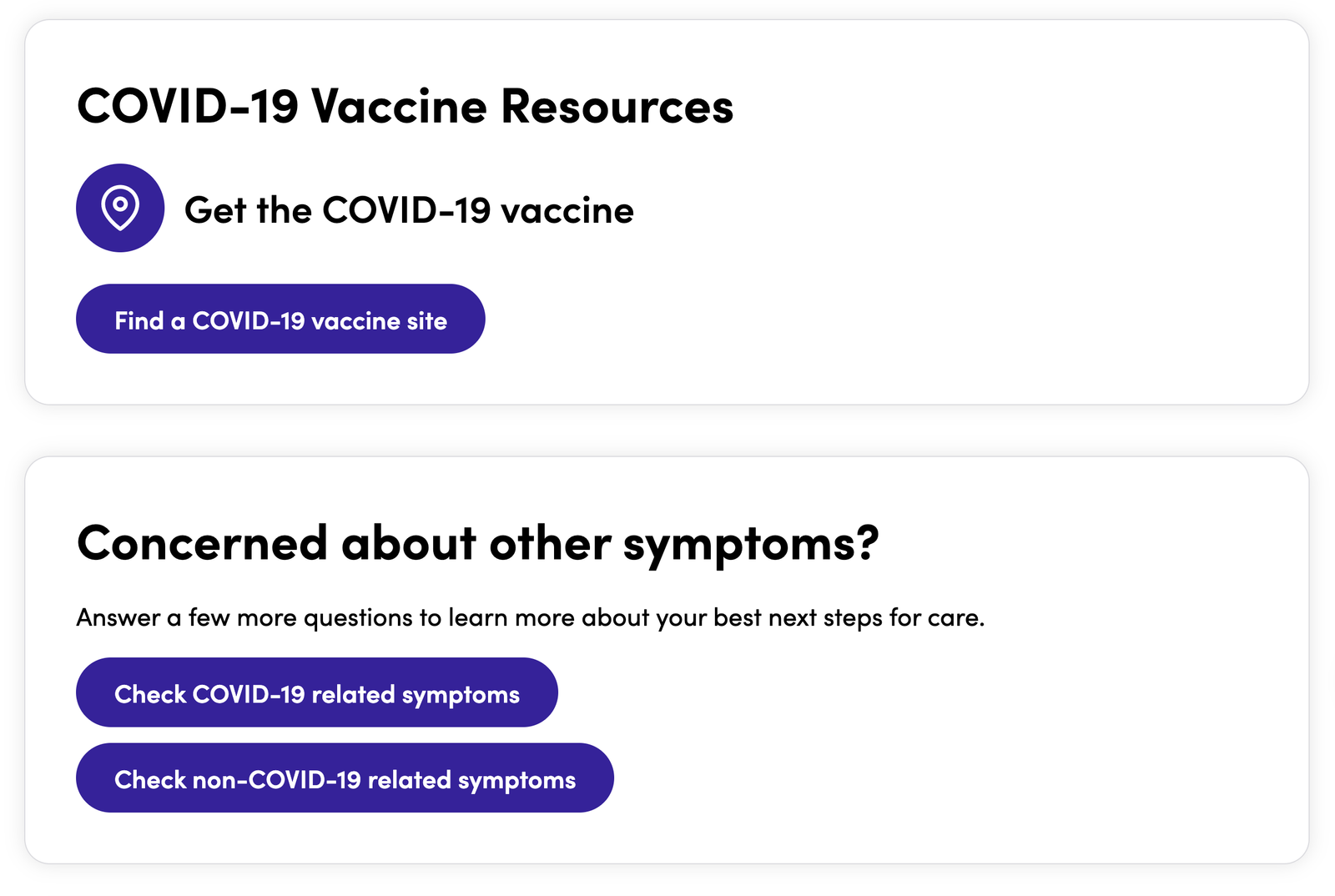Image resolution: width=1335 pixels, height=896 pixels.
Task: Click the word vaccine beside the pin icon
Action: [x=567, y=211]
